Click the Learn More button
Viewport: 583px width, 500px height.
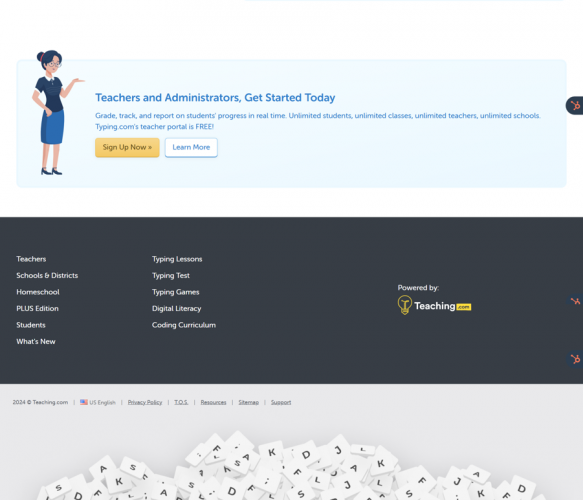(191, 148)
